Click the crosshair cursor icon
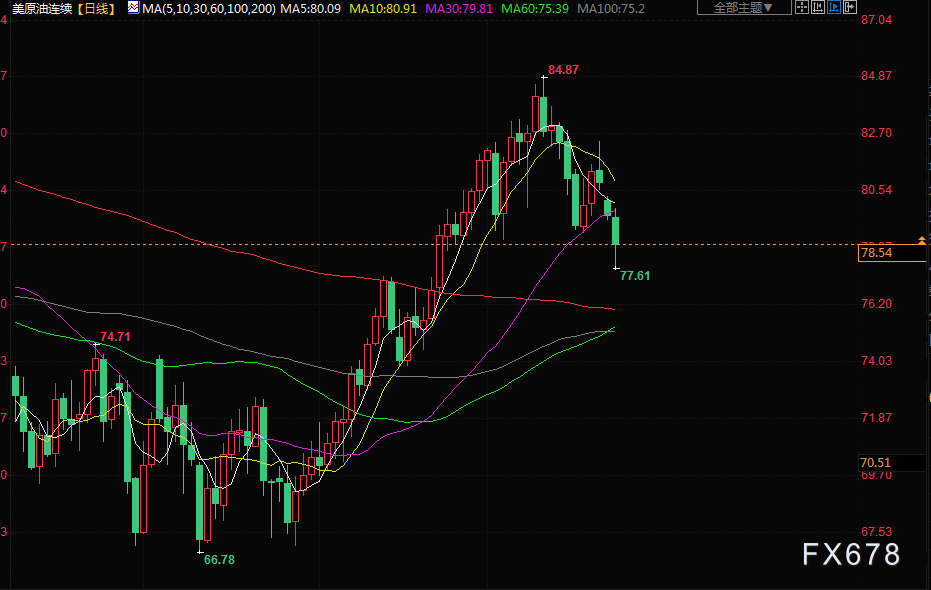This screenshot has width=931, height=590. (x=802, y=7)
